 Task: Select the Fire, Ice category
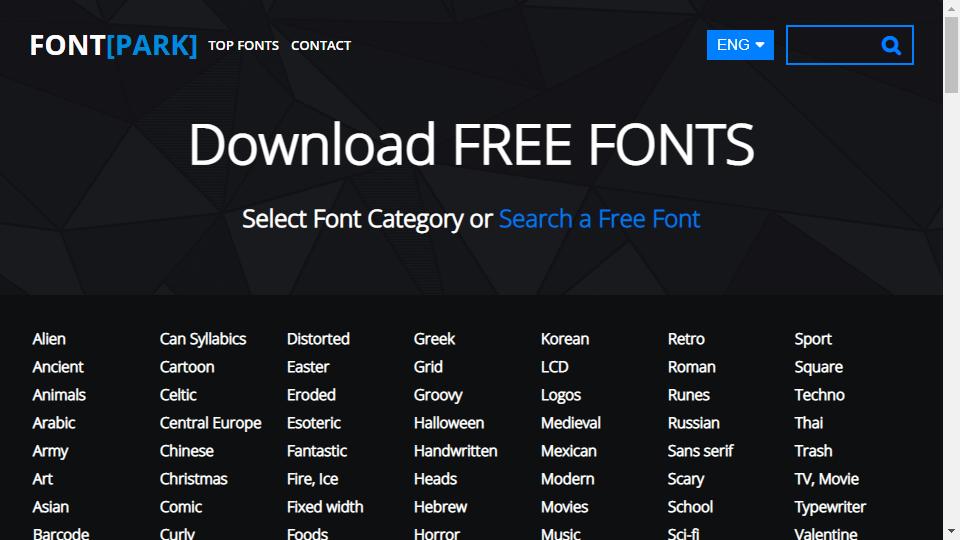pyautogui.click(x=312, y=479)
